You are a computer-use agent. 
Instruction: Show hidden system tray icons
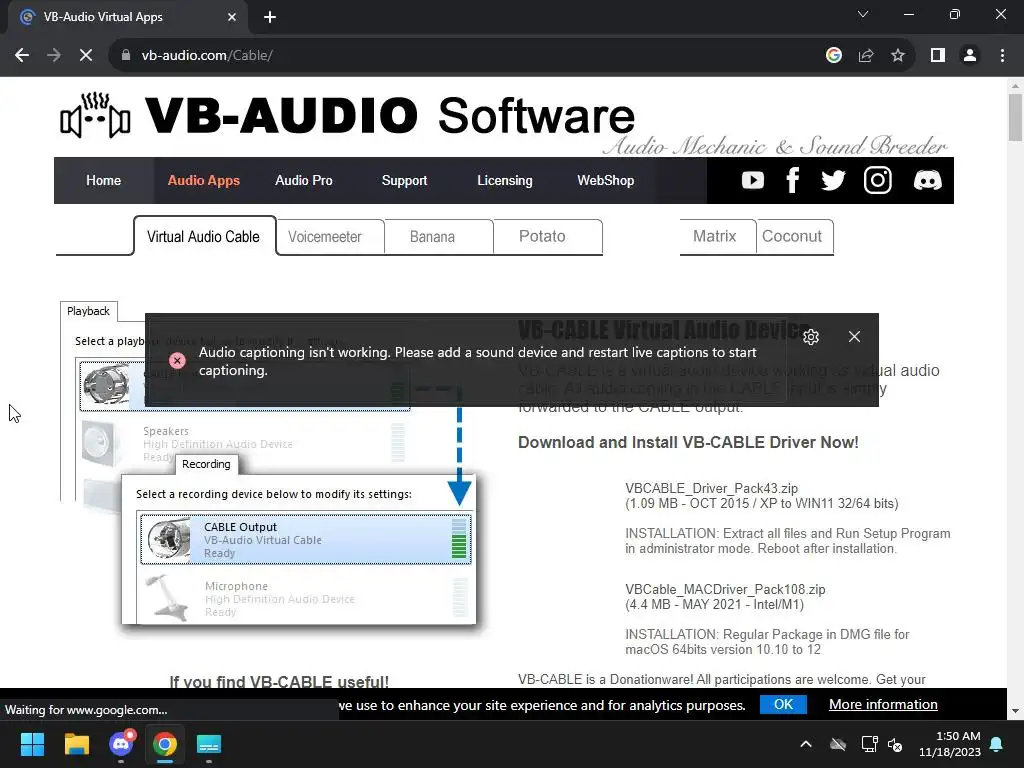coord(806,744)
